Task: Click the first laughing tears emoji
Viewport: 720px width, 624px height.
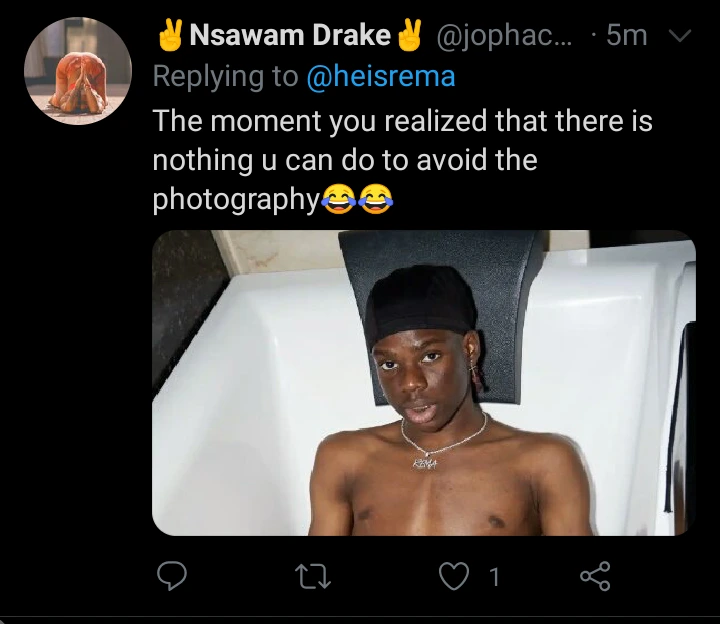Action: [339, 199]
